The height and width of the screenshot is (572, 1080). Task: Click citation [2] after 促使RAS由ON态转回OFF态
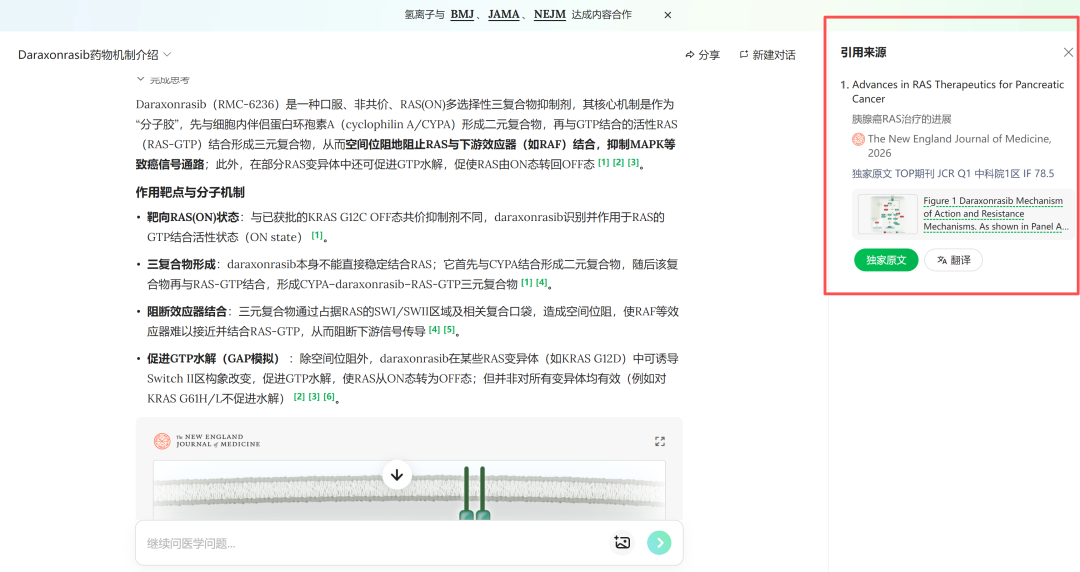click(619, 163)
